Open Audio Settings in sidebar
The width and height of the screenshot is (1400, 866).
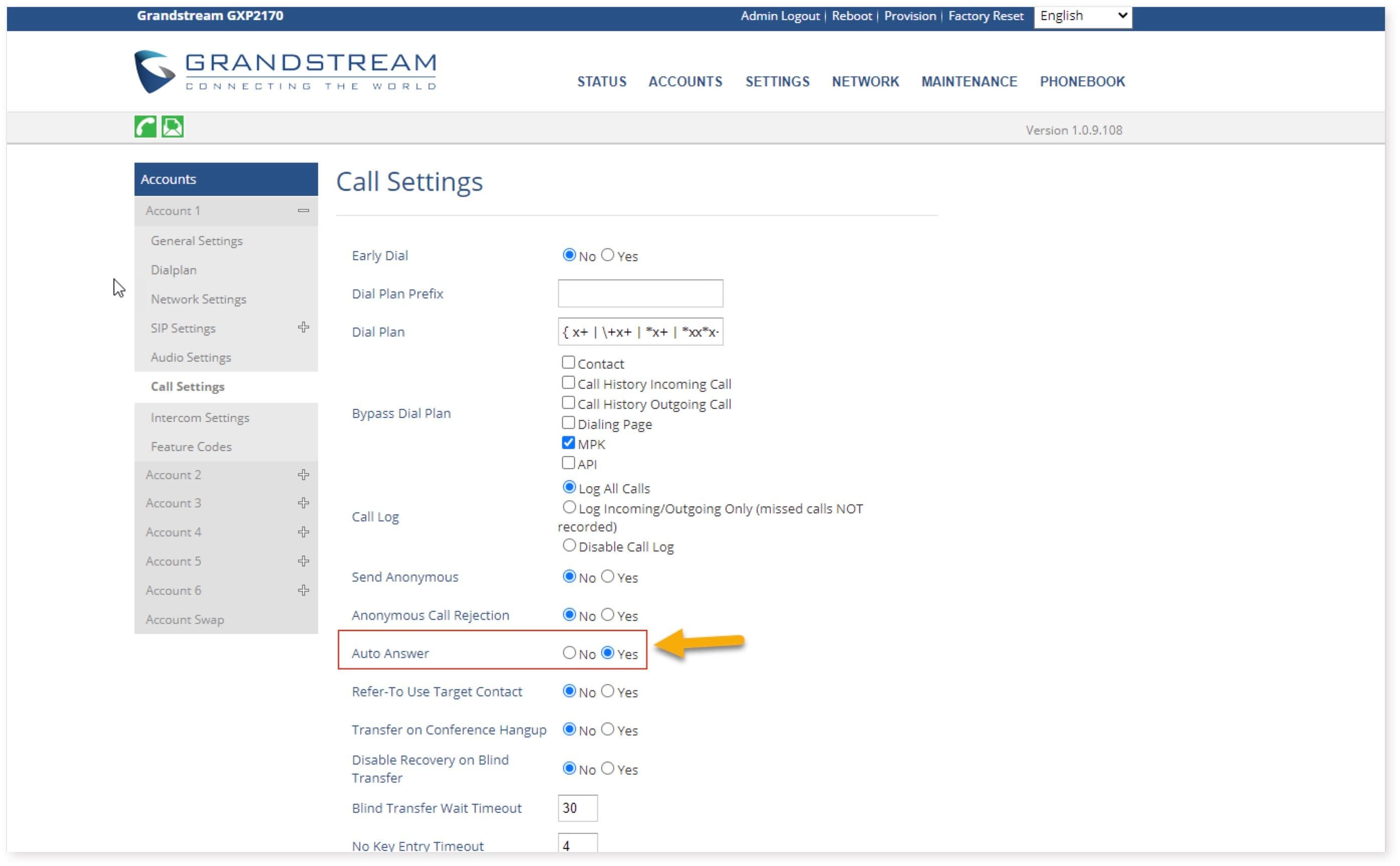tap(191, 357)
